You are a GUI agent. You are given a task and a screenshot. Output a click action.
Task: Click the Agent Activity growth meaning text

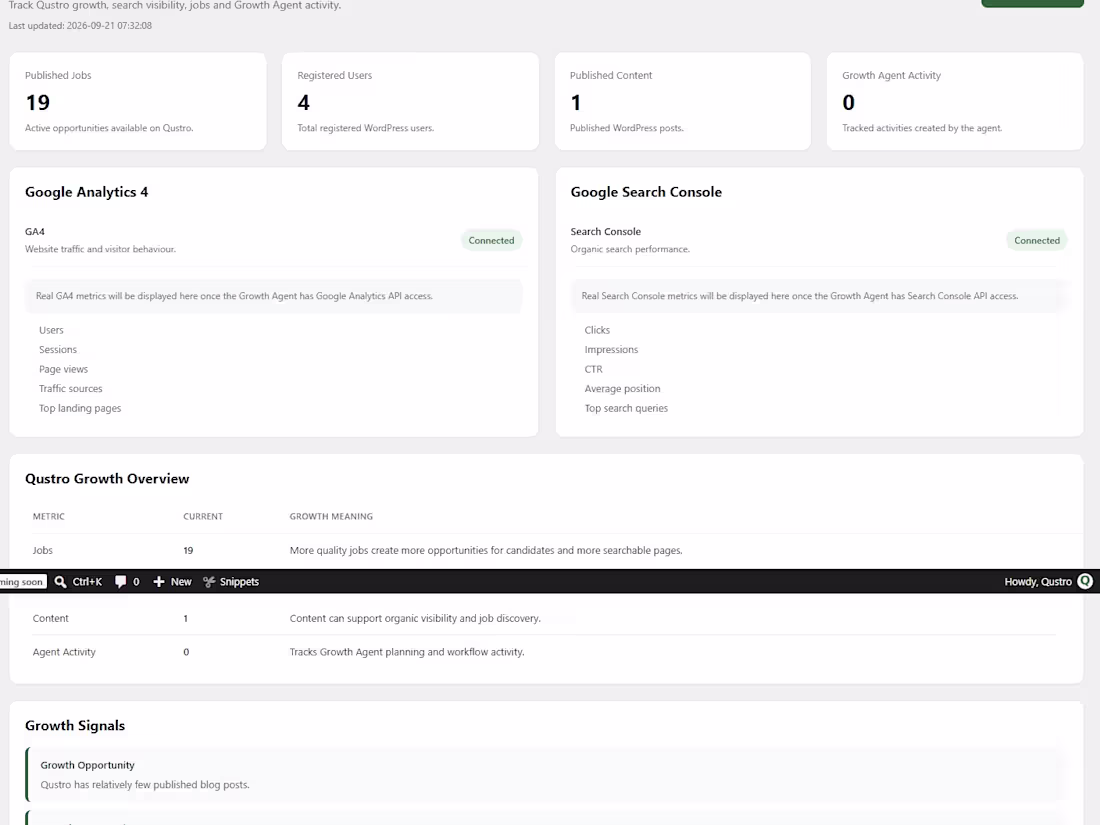tap(407, 652)
